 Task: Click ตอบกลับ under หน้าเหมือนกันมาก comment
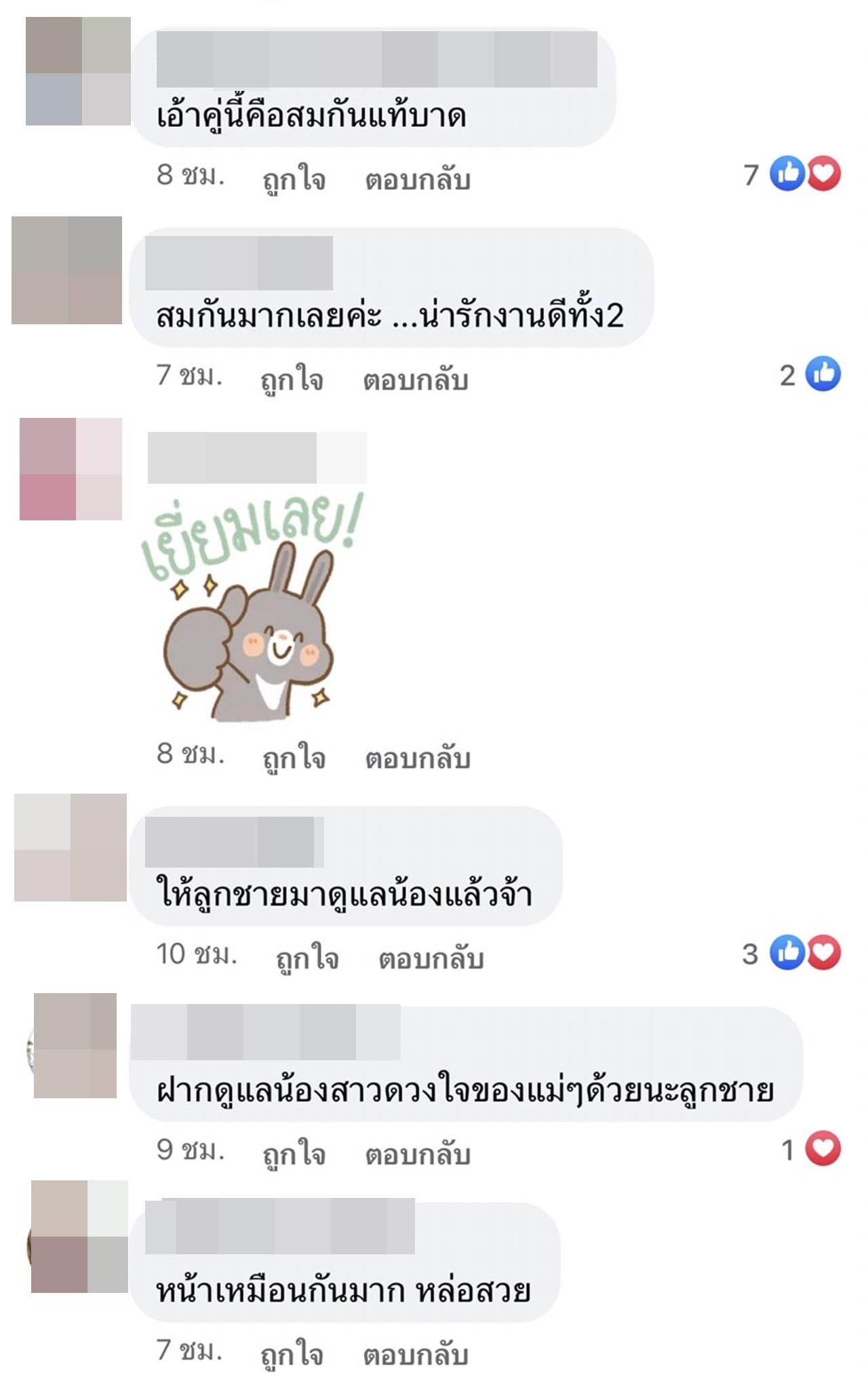416,1355
